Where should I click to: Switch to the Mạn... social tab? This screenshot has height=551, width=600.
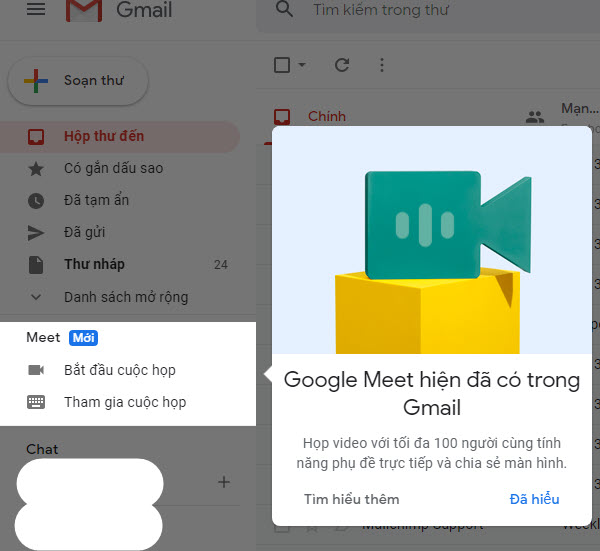tap(579, 109)
